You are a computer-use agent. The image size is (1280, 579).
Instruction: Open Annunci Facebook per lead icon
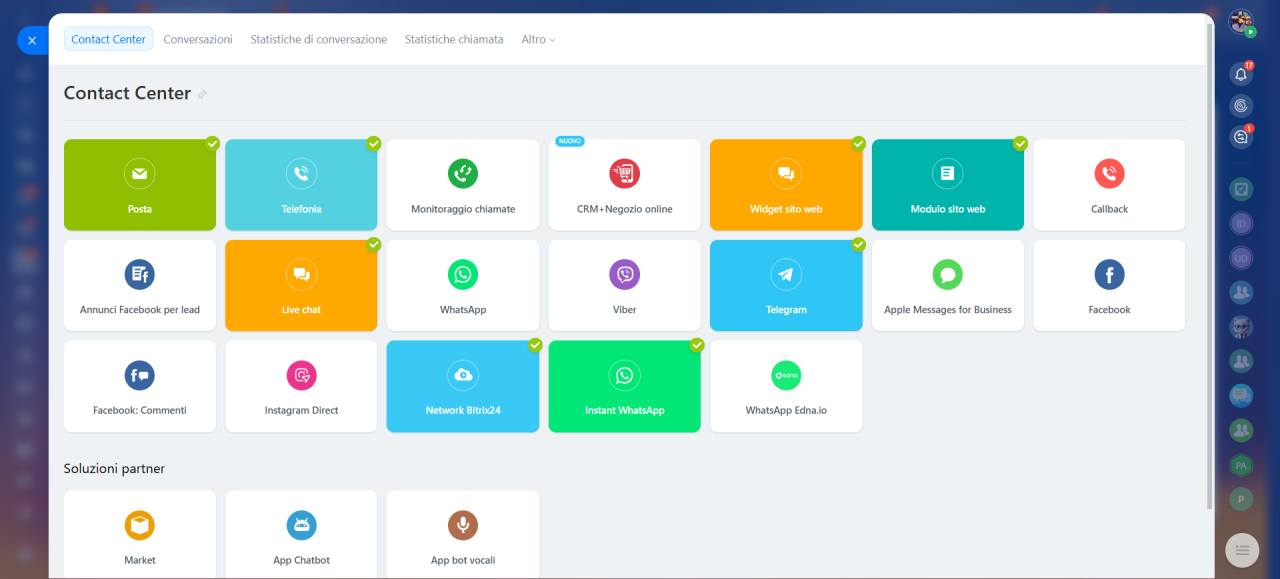(140, 274)
